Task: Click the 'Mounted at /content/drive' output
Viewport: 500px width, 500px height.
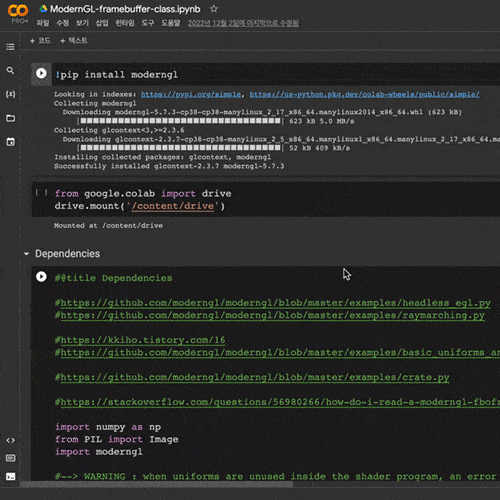Action: click(x=108, y=226)
